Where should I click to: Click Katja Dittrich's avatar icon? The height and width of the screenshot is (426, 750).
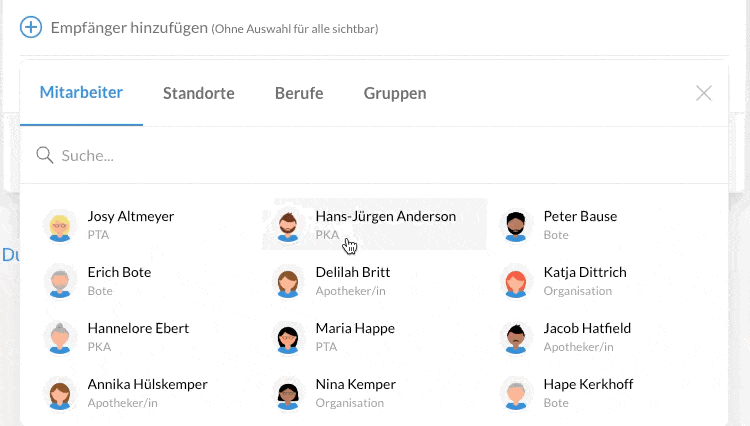click(x=516, y=281)
